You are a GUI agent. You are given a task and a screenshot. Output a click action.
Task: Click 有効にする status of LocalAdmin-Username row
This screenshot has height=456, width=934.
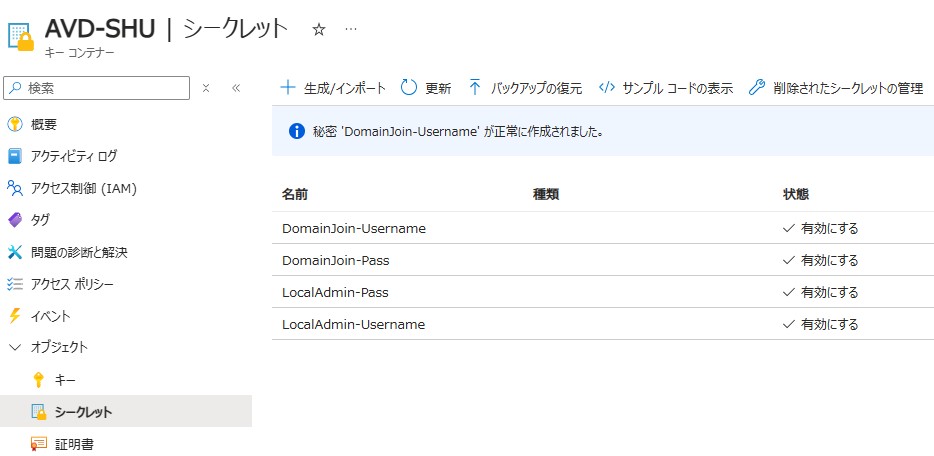point(820,324)
